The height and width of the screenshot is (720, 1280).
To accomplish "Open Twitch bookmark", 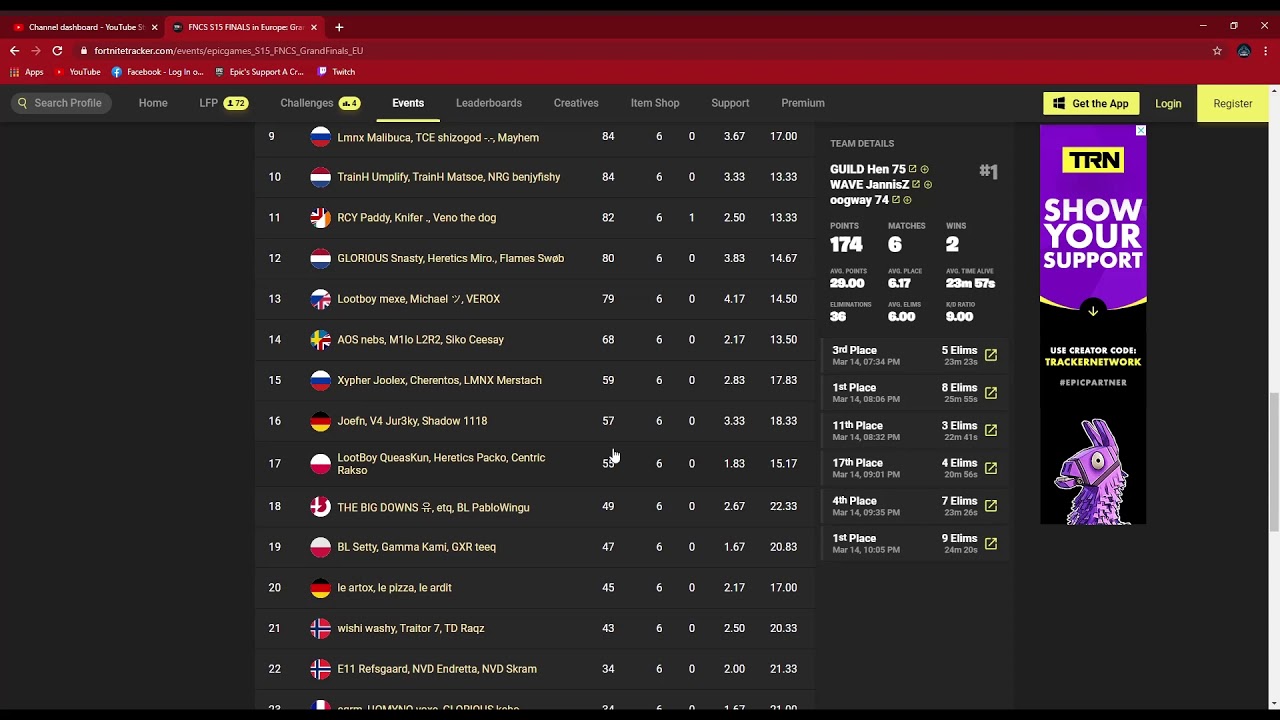I will [x=336, y=72].
